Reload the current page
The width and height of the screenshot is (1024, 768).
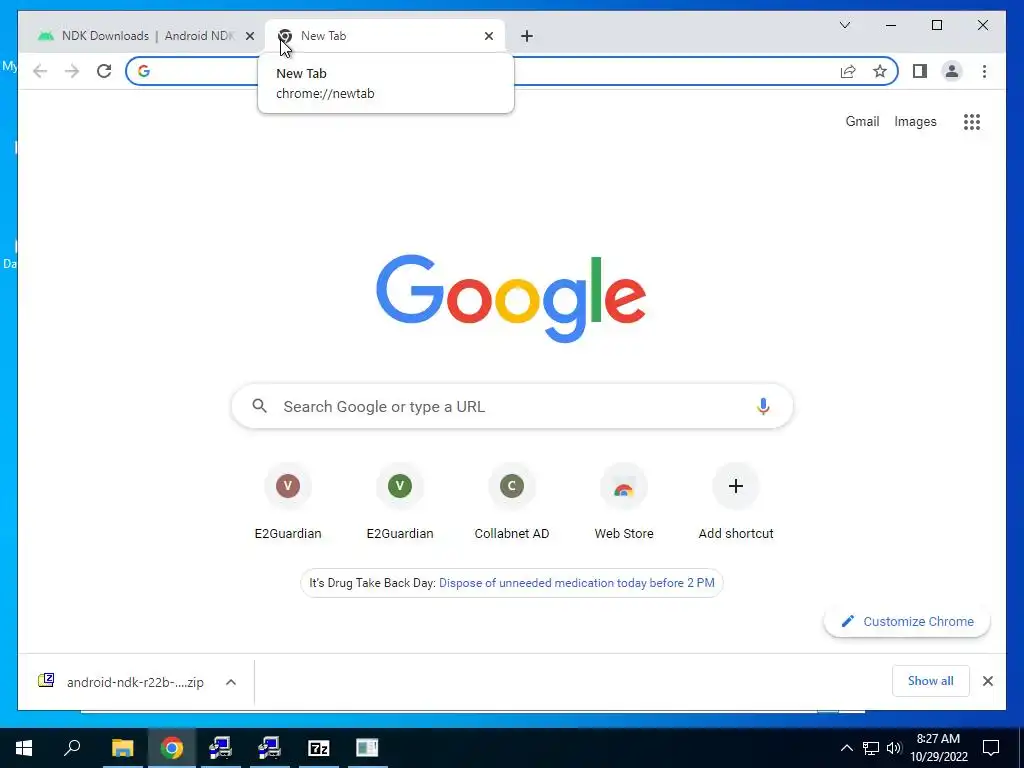pos(104,71)
